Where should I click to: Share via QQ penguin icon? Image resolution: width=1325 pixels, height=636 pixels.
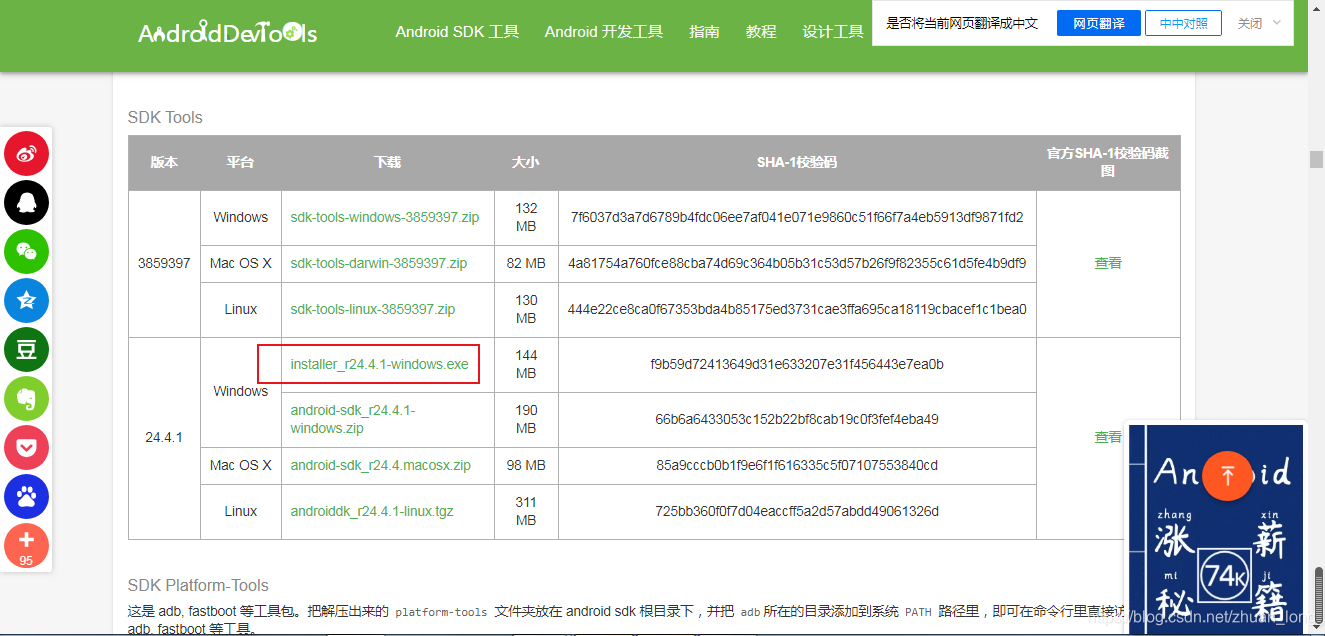coord(26,203)
